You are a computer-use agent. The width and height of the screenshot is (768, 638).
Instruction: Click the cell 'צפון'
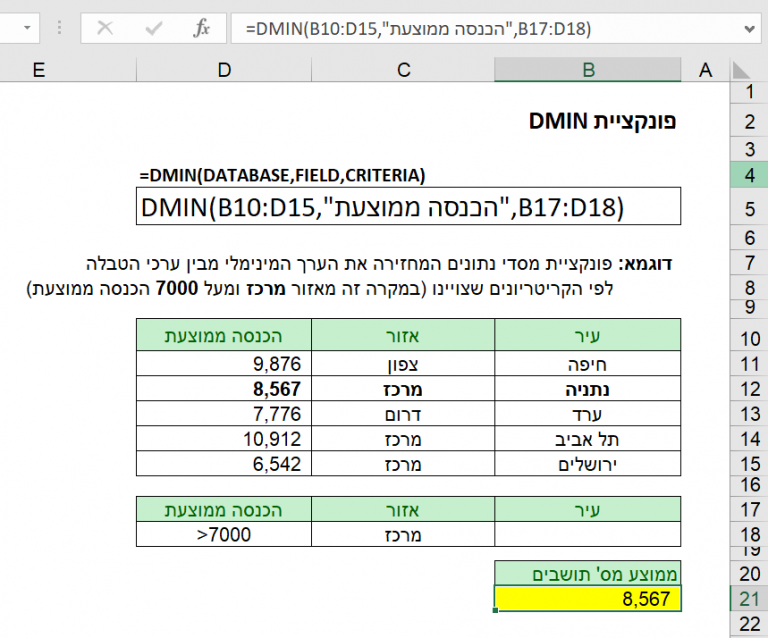click(x=403, y=364)
